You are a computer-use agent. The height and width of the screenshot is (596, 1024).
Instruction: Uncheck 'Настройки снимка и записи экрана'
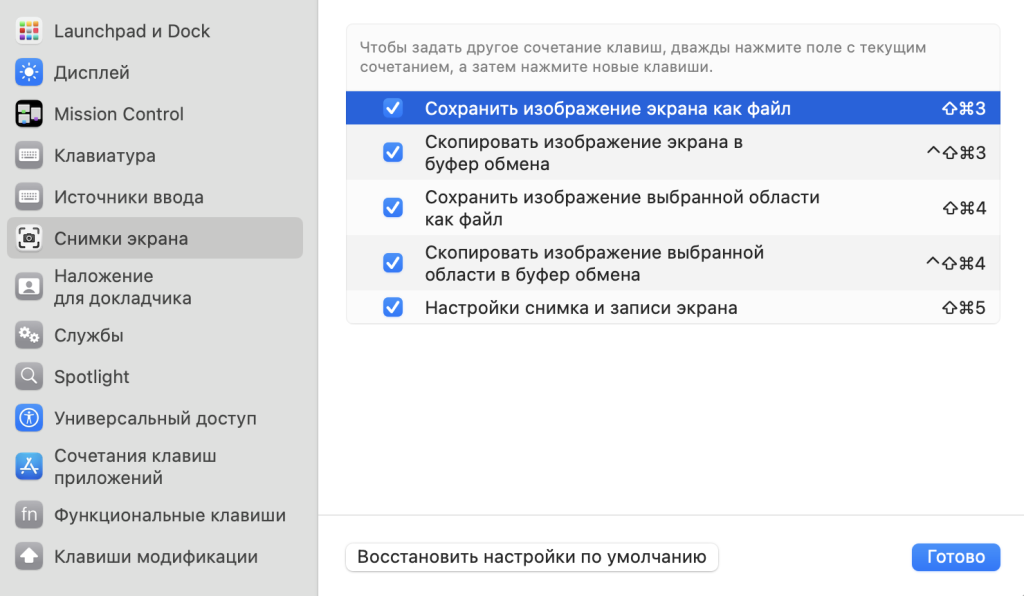[x=392, y=308]
